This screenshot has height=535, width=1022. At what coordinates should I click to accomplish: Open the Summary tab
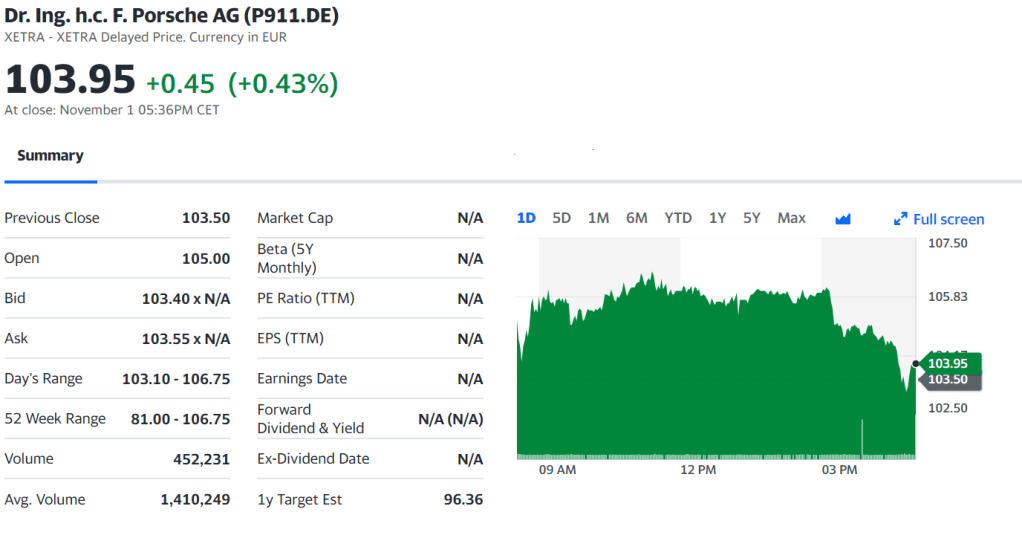pos(50,156)
